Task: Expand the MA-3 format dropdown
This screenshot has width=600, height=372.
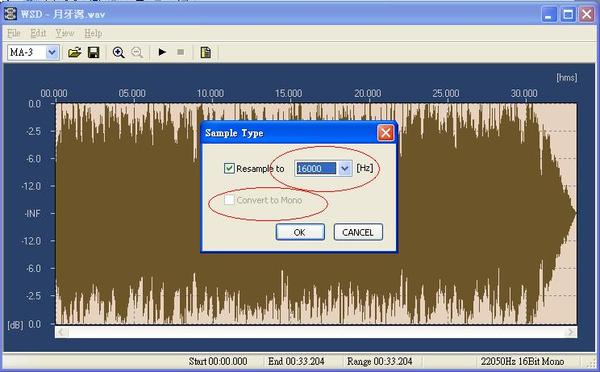Action: point(52,52)
